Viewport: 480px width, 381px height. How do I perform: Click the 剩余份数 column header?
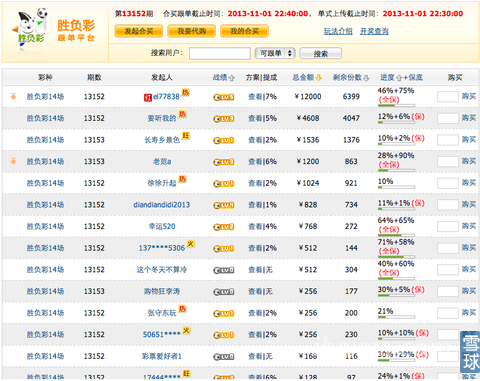(347, 78)
